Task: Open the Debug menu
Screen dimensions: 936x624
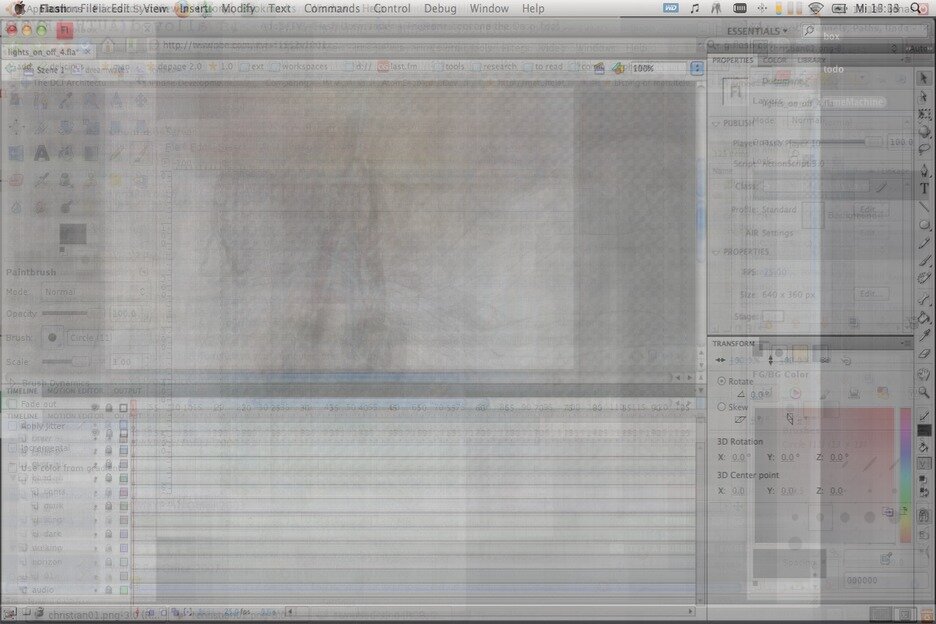Action: coord(440,8)
